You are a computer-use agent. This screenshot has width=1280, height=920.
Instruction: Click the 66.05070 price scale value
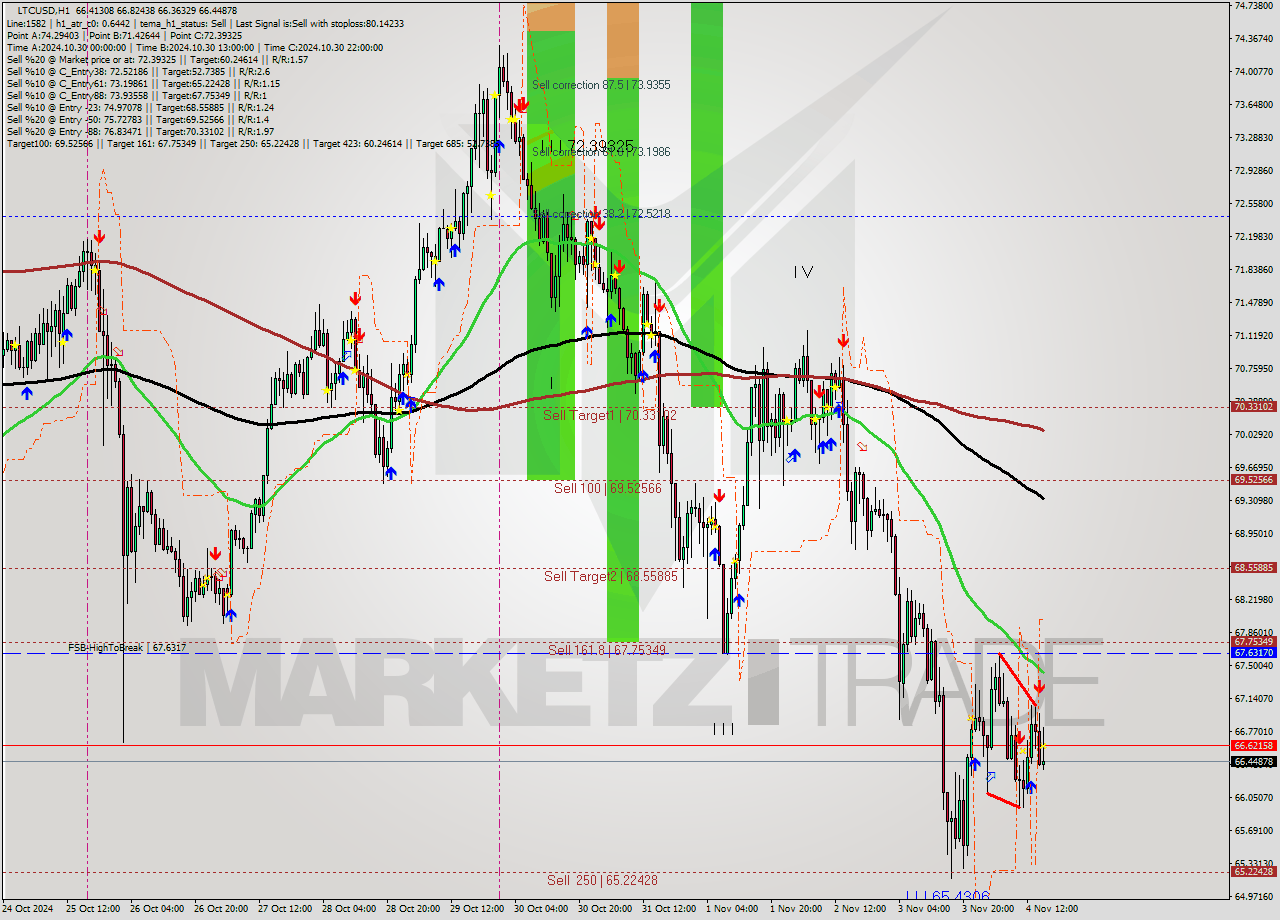[1253, 797]
